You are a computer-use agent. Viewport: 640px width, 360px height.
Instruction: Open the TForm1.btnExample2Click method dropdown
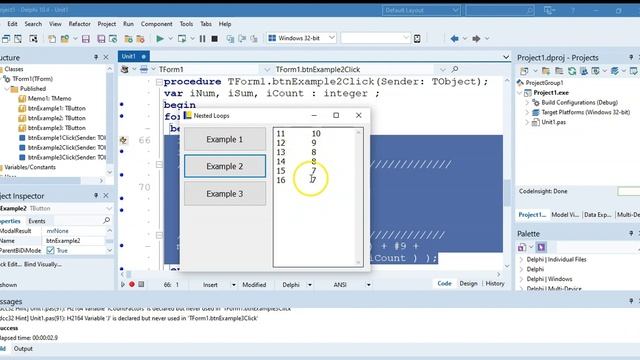coord(442,69)
